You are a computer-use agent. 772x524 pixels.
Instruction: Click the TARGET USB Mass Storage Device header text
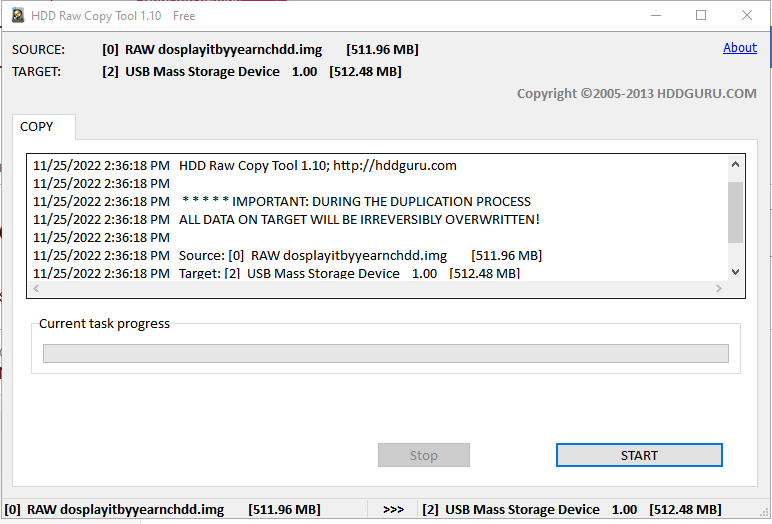202,72
